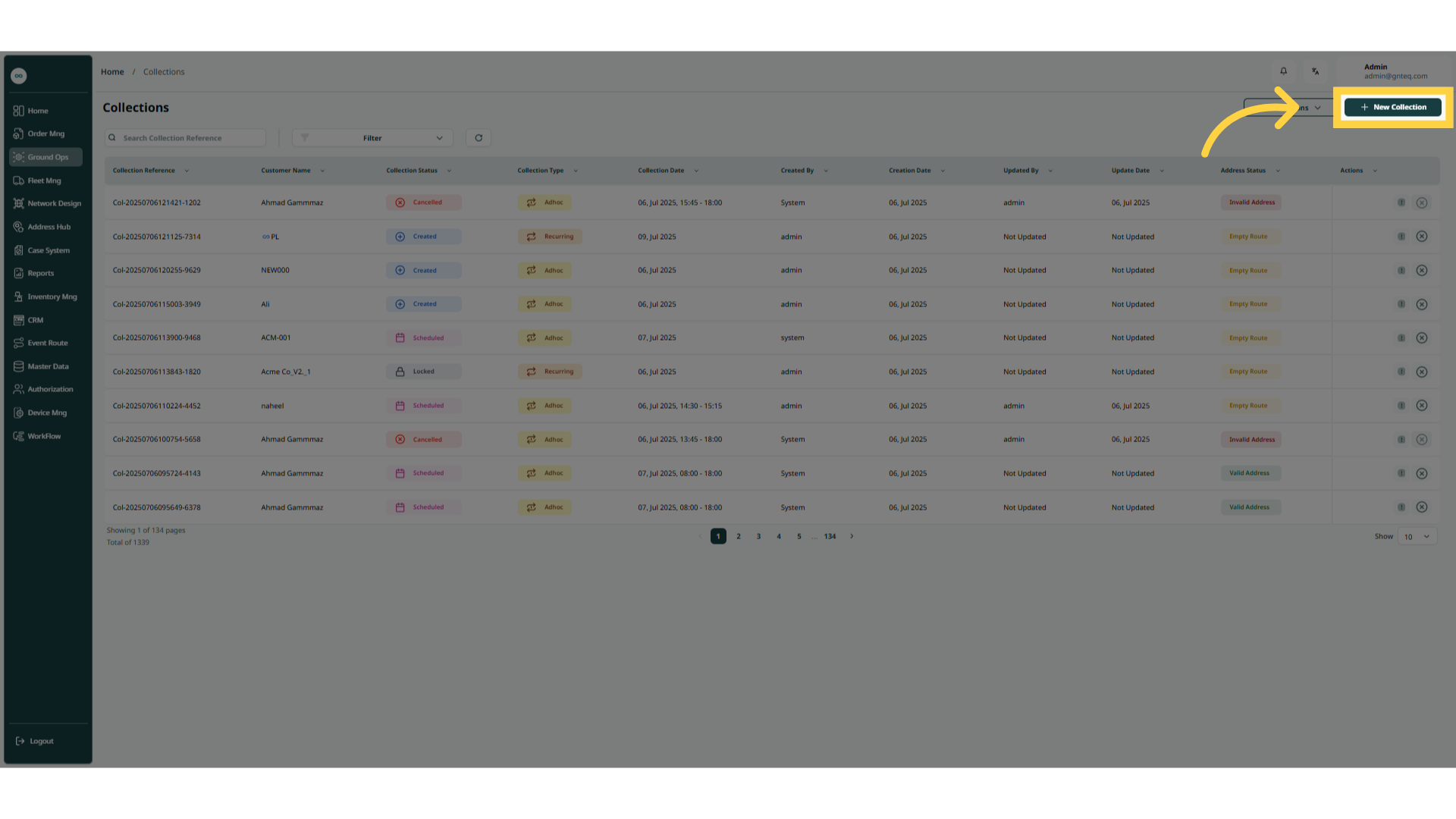The image size is (1456, 819).
Task: Click customer name ACM-001
Action: tap(276, 337)
